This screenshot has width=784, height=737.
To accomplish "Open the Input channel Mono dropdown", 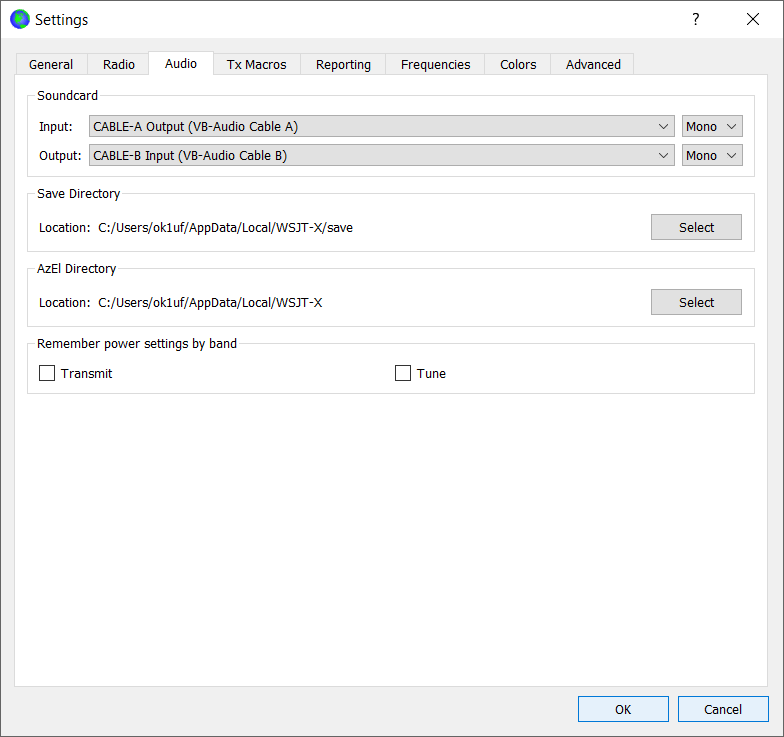I will coord(712,127).
